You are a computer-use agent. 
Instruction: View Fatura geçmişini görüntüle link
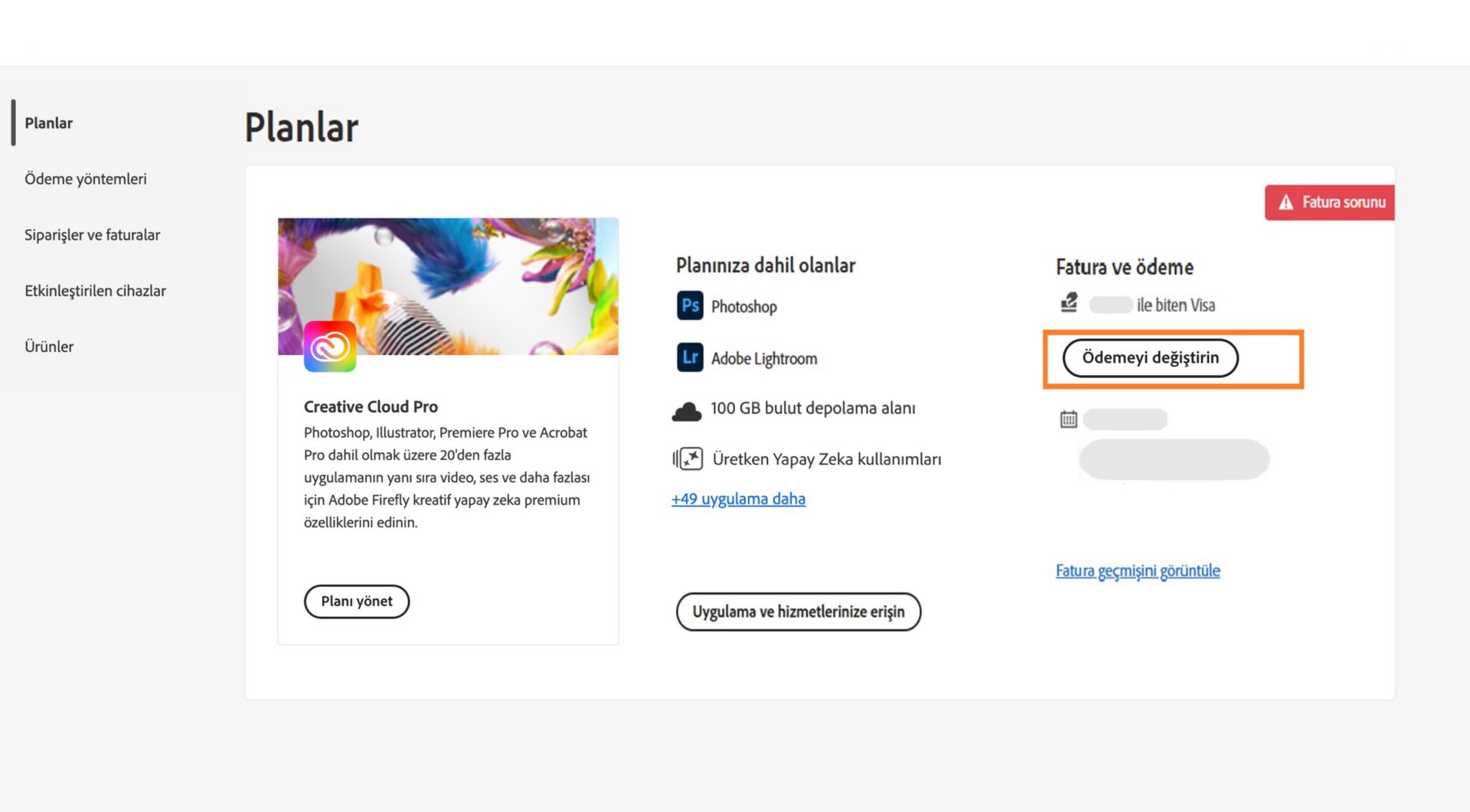click(1138, 571)
